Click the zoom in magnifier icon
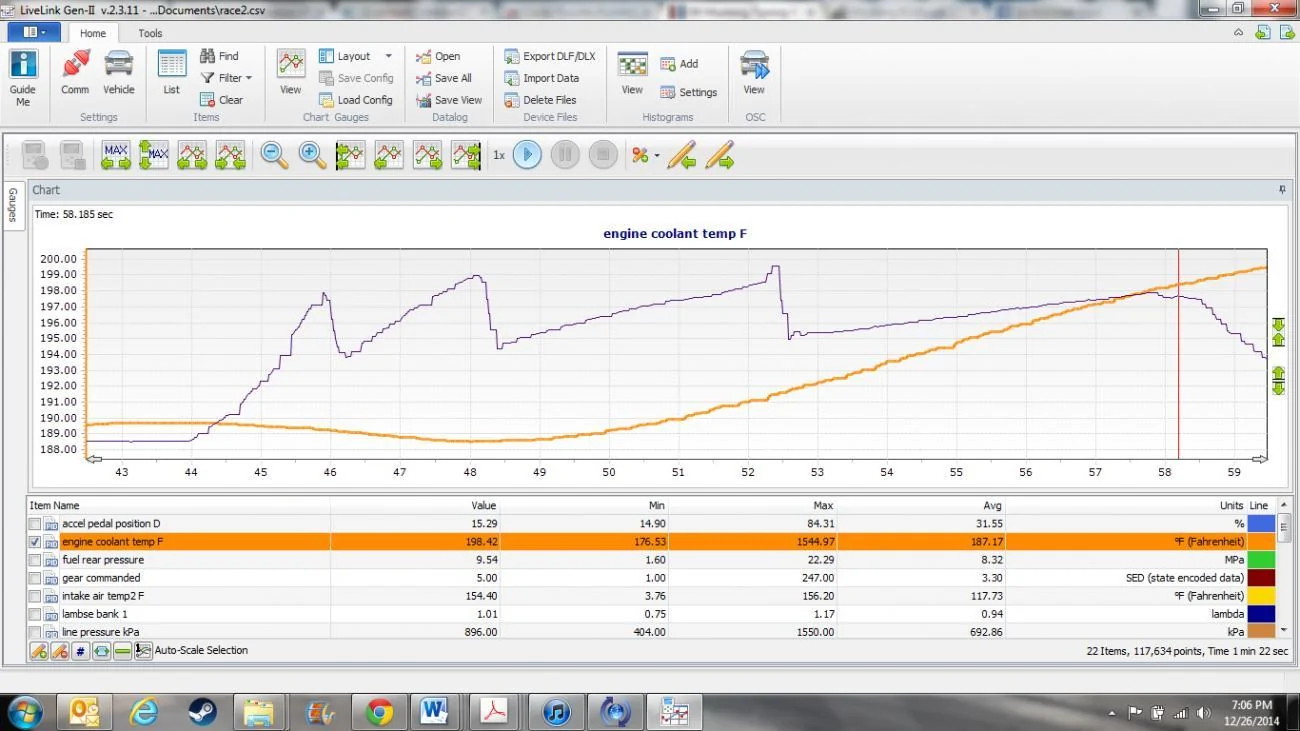 [313, 155]
